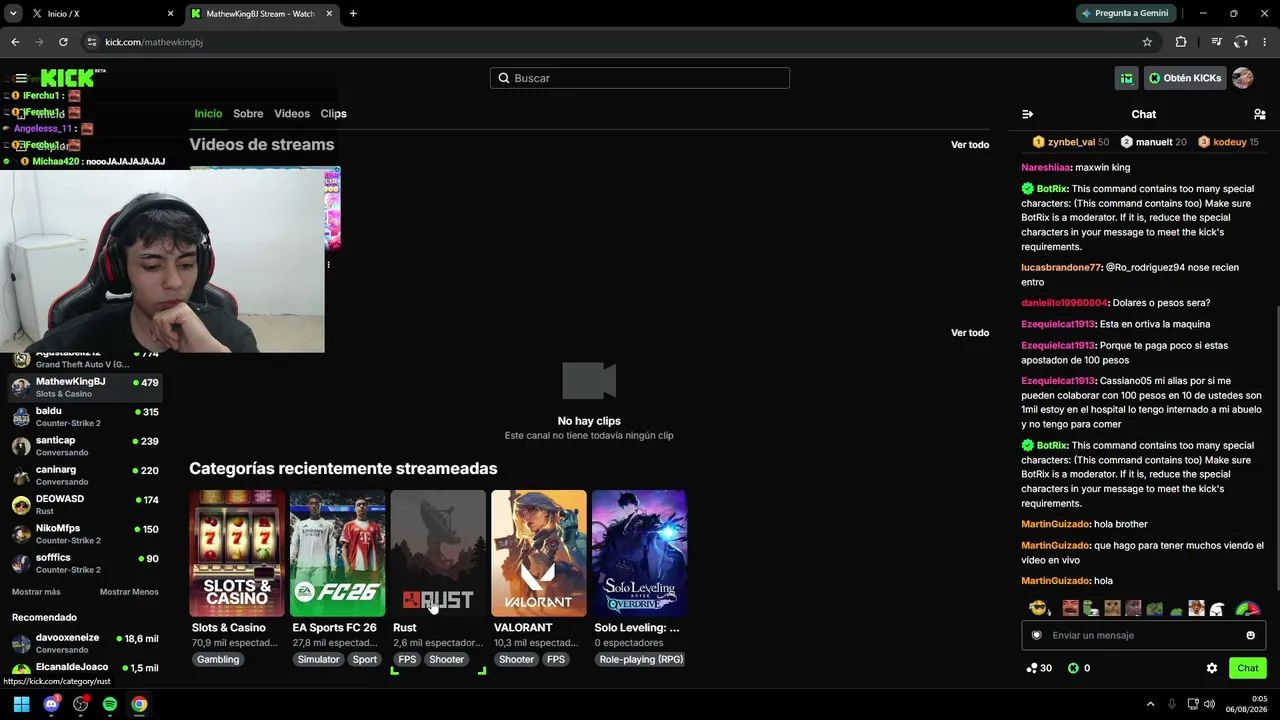Switch to the Sobre channel tab
The width and height of the screenshot is (1280, 720).
pos(248,114)
